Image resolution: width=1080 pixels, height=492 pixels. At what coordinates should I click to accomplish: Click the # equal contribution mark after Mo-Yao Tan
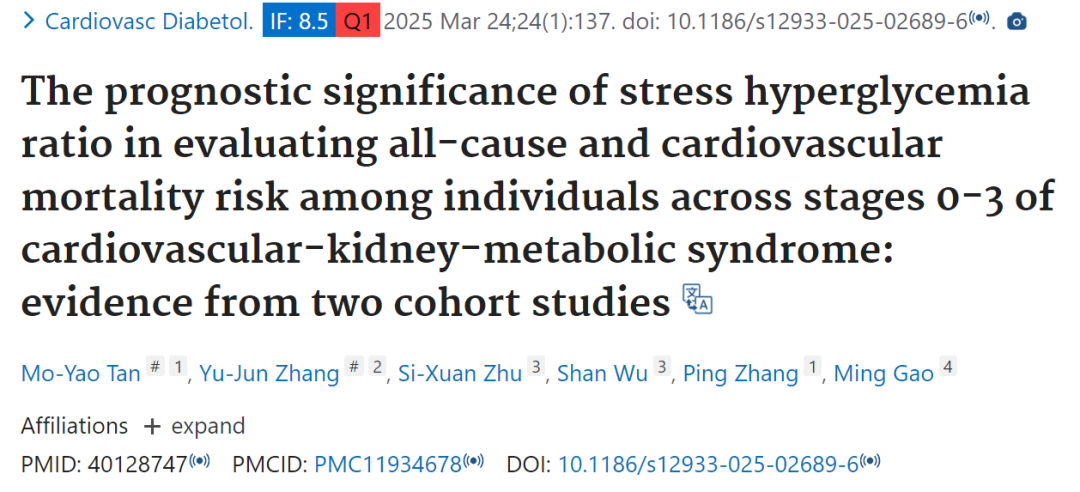tap(156, 367)
